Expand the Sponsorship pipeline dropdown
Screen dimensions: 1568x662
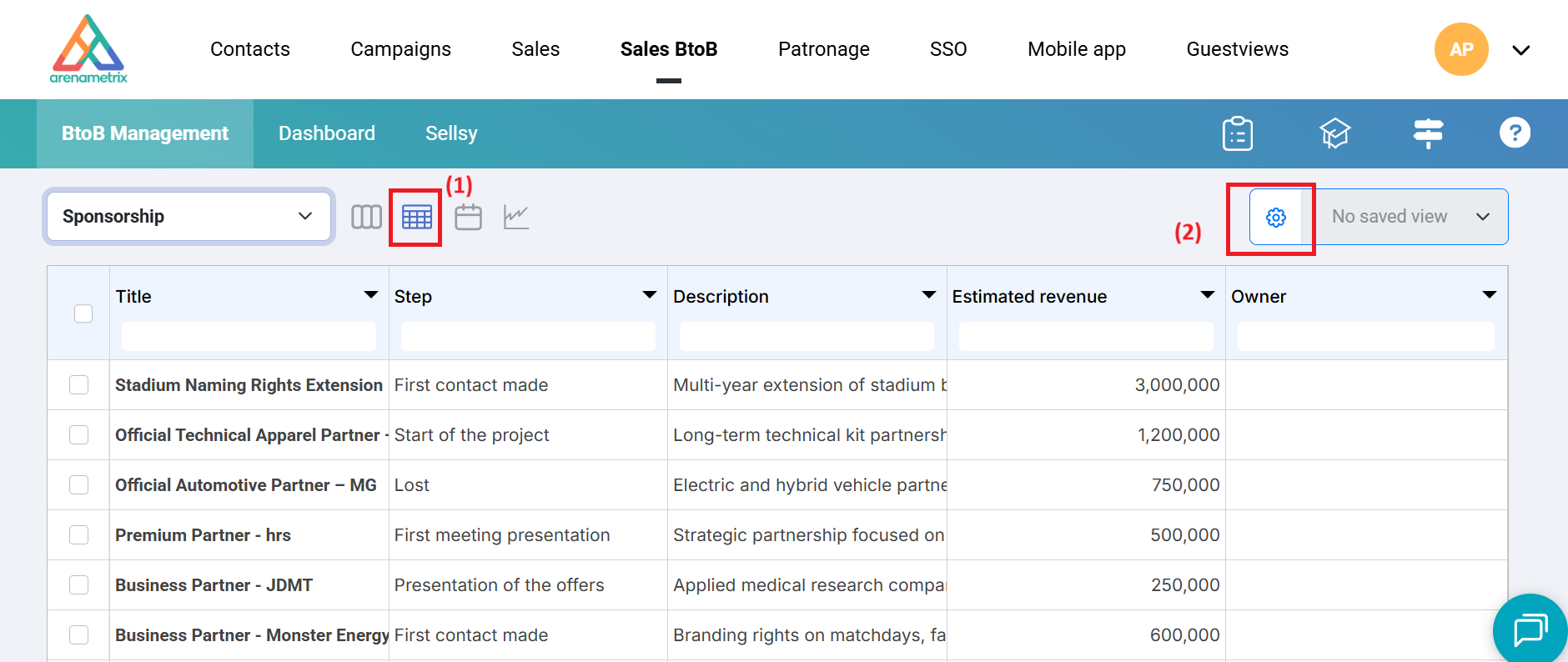click(188, 217)
